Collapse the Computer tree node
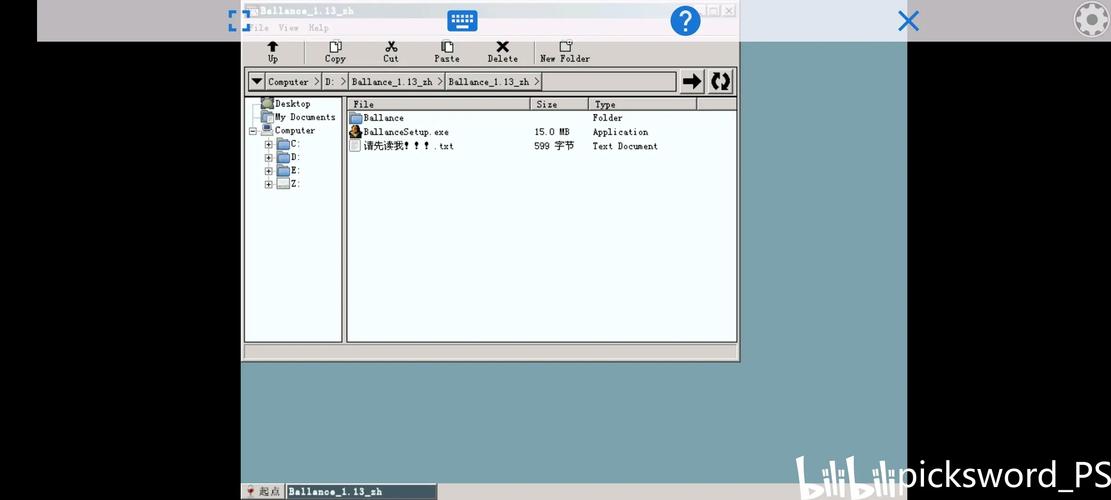The width and height of the screenshot is (1111, 500). tap(253, 131)
